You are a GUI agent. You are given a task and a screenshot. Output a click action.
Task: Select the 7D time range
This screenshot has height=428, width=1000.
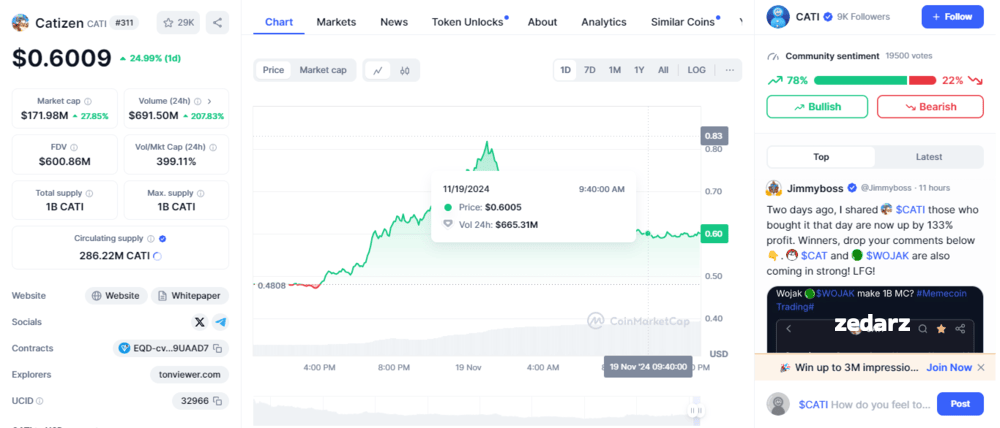tap(590, 70)
